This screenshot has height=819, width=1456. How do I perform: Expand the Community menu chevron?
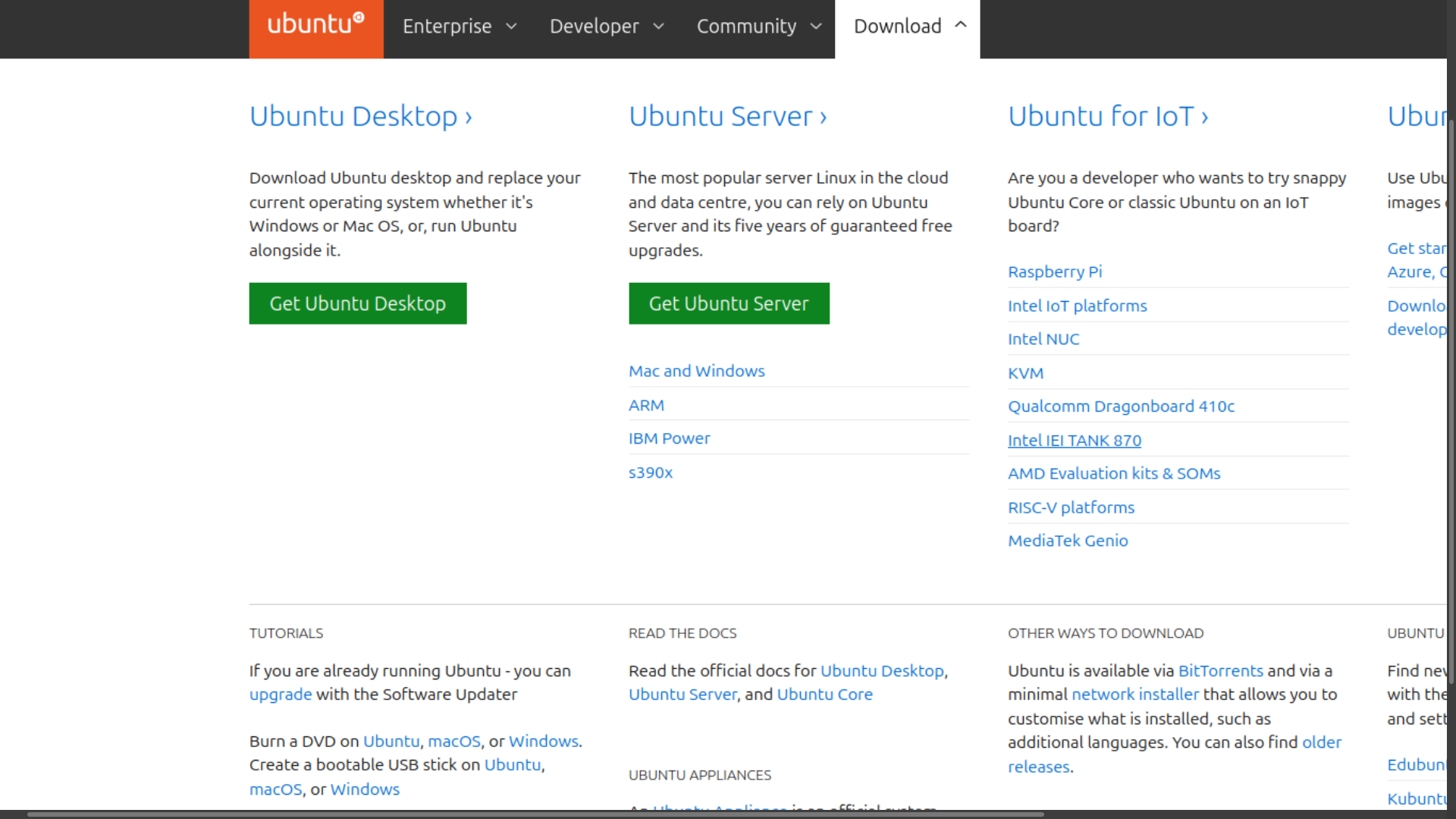(x=816, y=27)
